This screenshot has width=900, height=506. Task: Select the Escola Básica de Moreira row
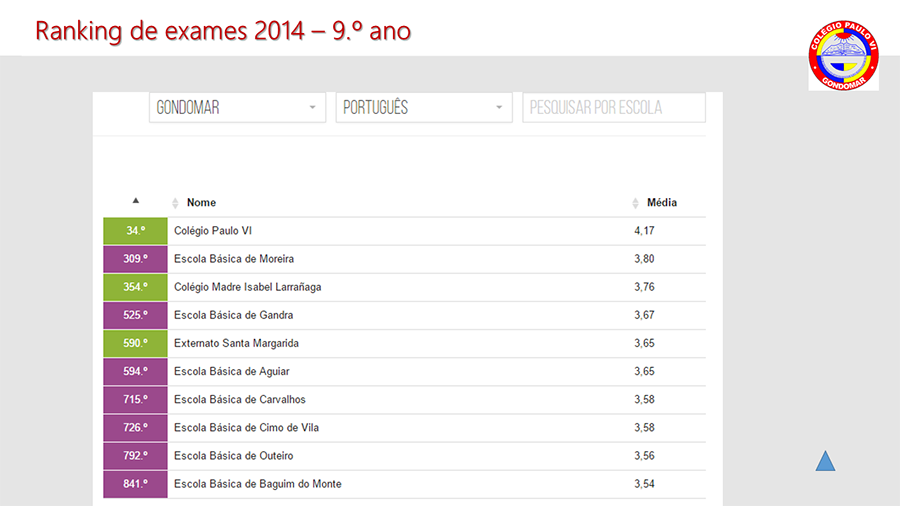point(405,259)
